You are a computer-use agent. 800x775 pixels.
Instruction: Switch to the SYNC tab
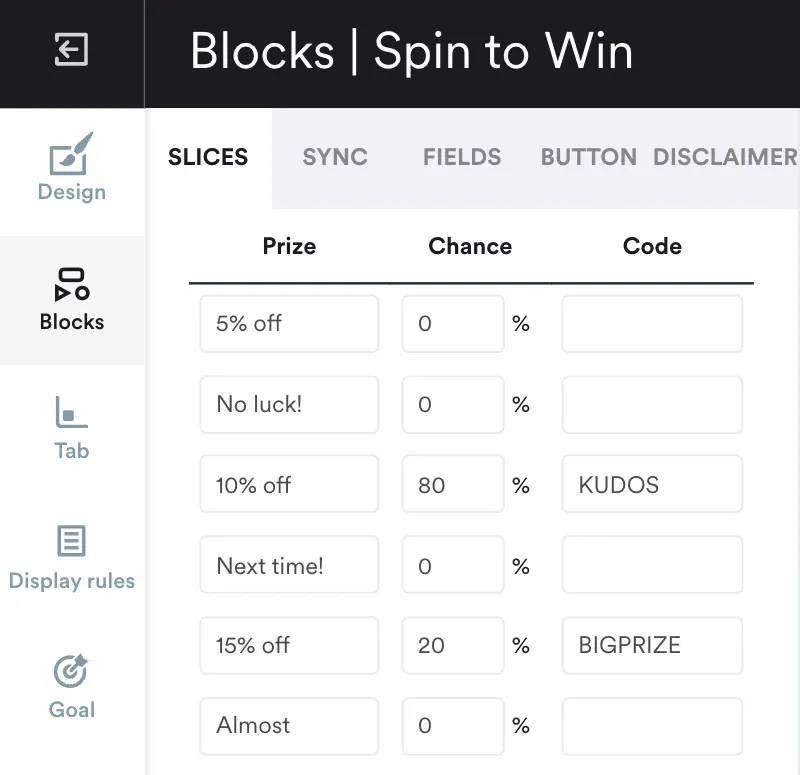click(335, 157)
